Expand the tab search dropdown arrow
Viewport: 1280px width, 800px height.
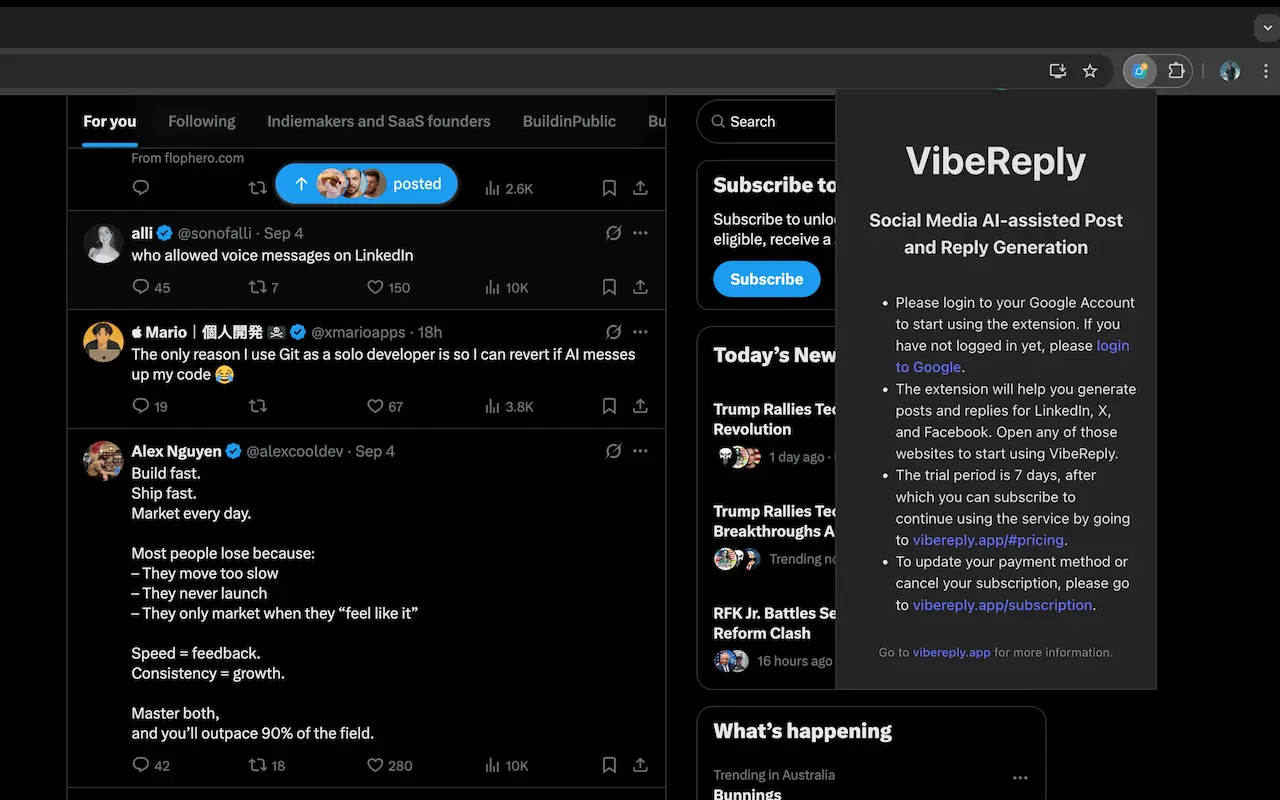(x=1266, y=27)
